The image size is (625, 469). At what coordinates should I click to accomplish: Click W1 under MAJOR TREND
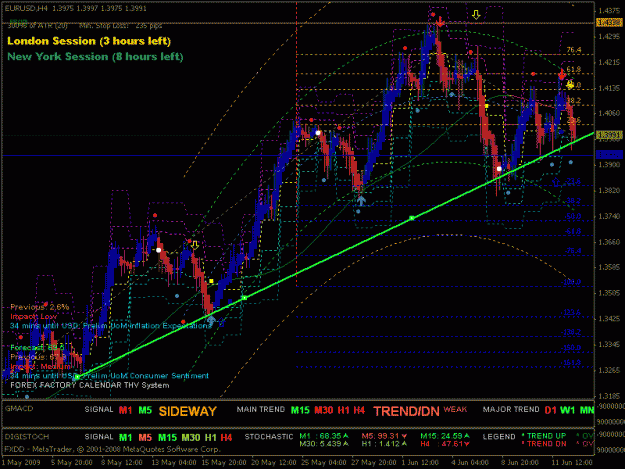pos(568,410)
